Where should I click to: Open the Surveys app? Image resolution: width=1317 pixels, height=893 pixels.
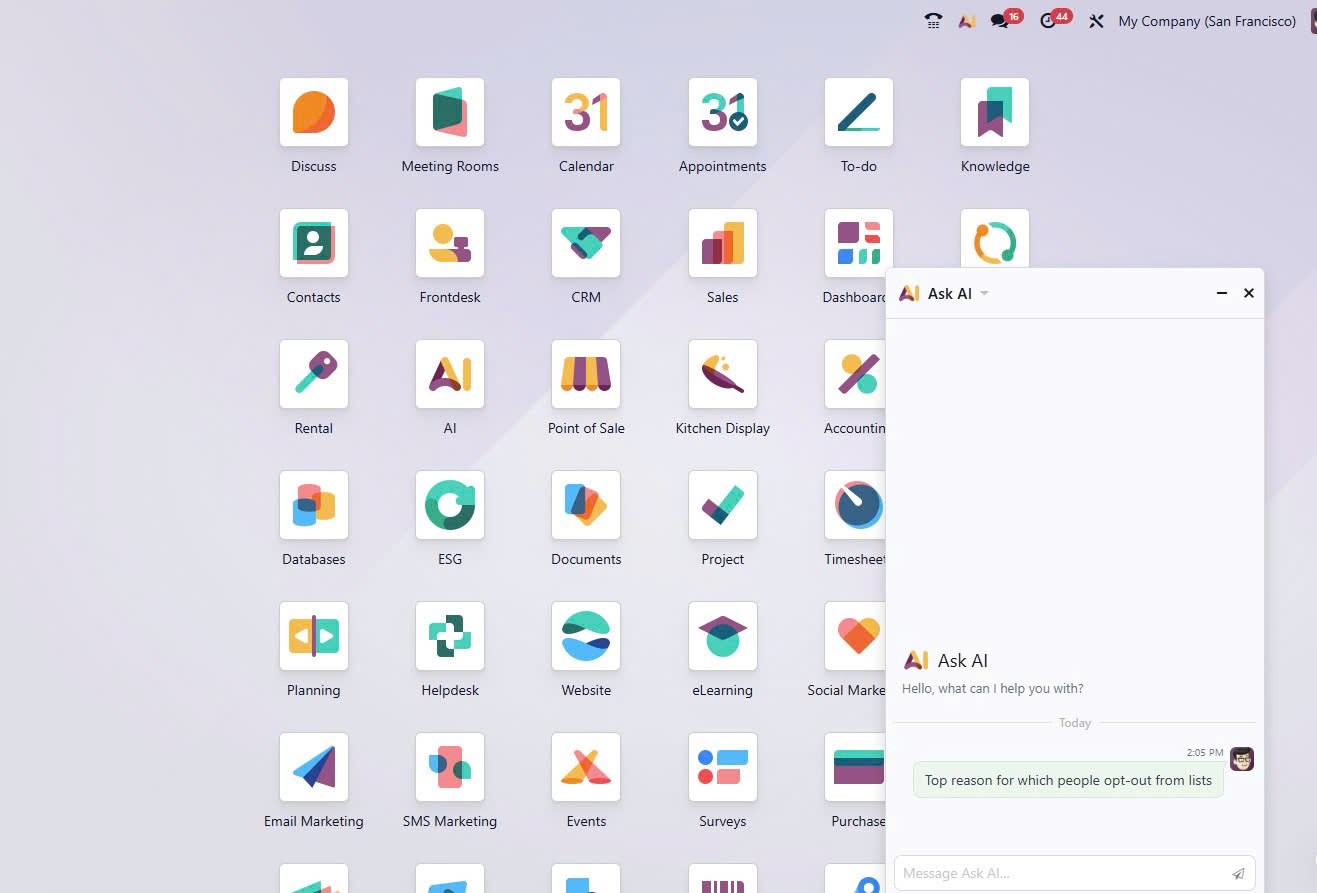(722, 767)
